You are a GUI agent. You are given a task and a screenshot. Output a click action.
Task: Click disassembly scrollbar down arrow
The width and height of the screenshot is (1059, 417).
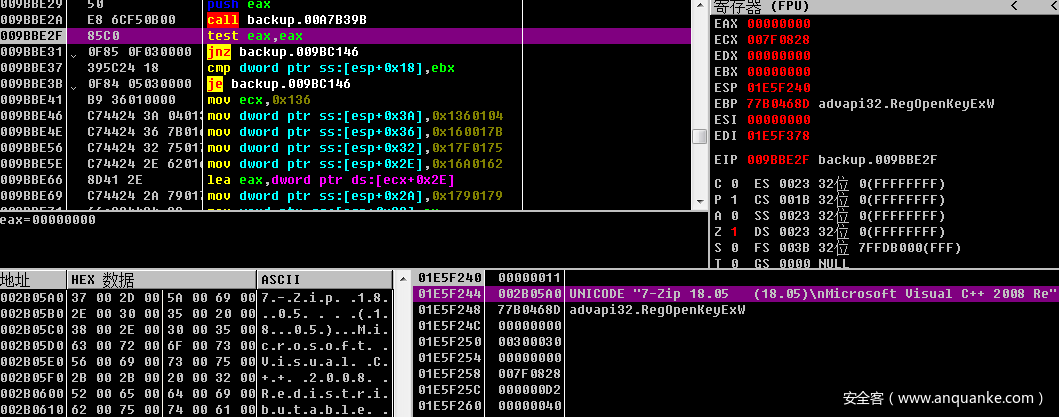700,201
